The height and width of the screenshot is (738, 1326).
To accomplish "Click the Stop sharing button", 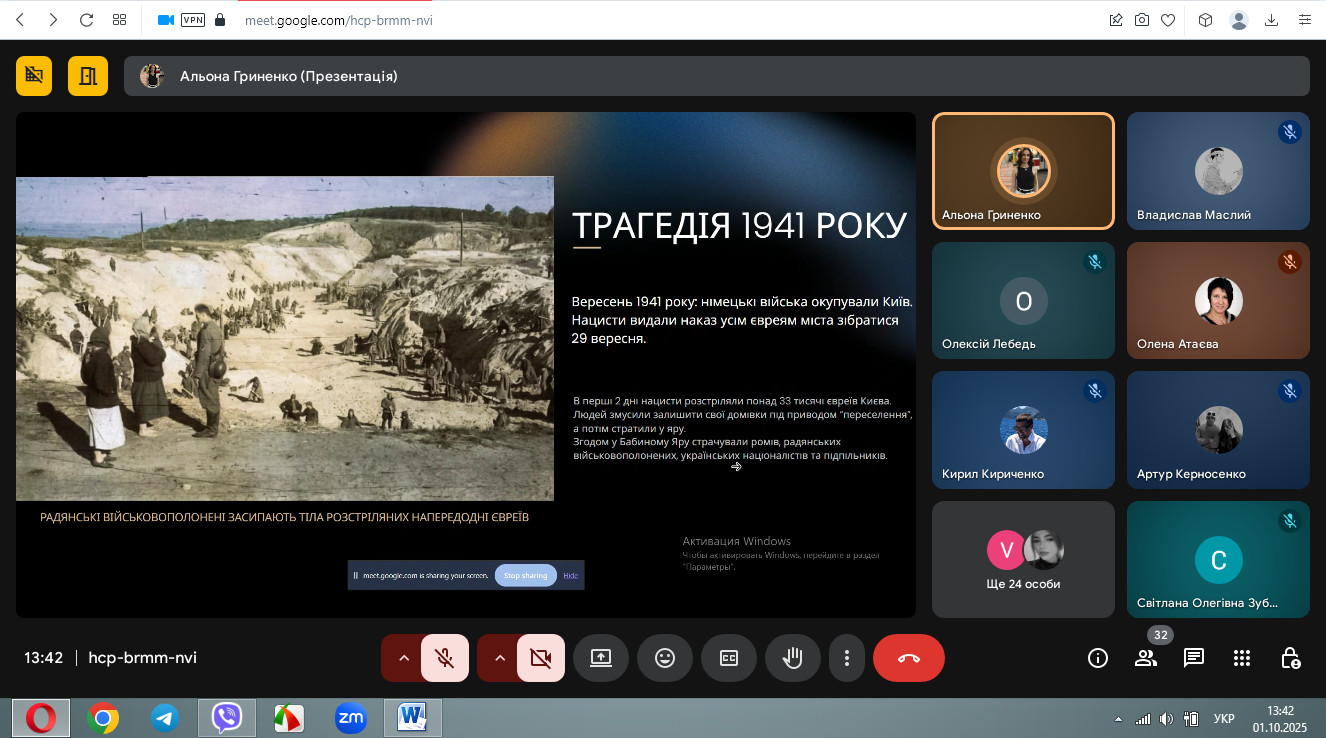I will [x=525, y=576].
